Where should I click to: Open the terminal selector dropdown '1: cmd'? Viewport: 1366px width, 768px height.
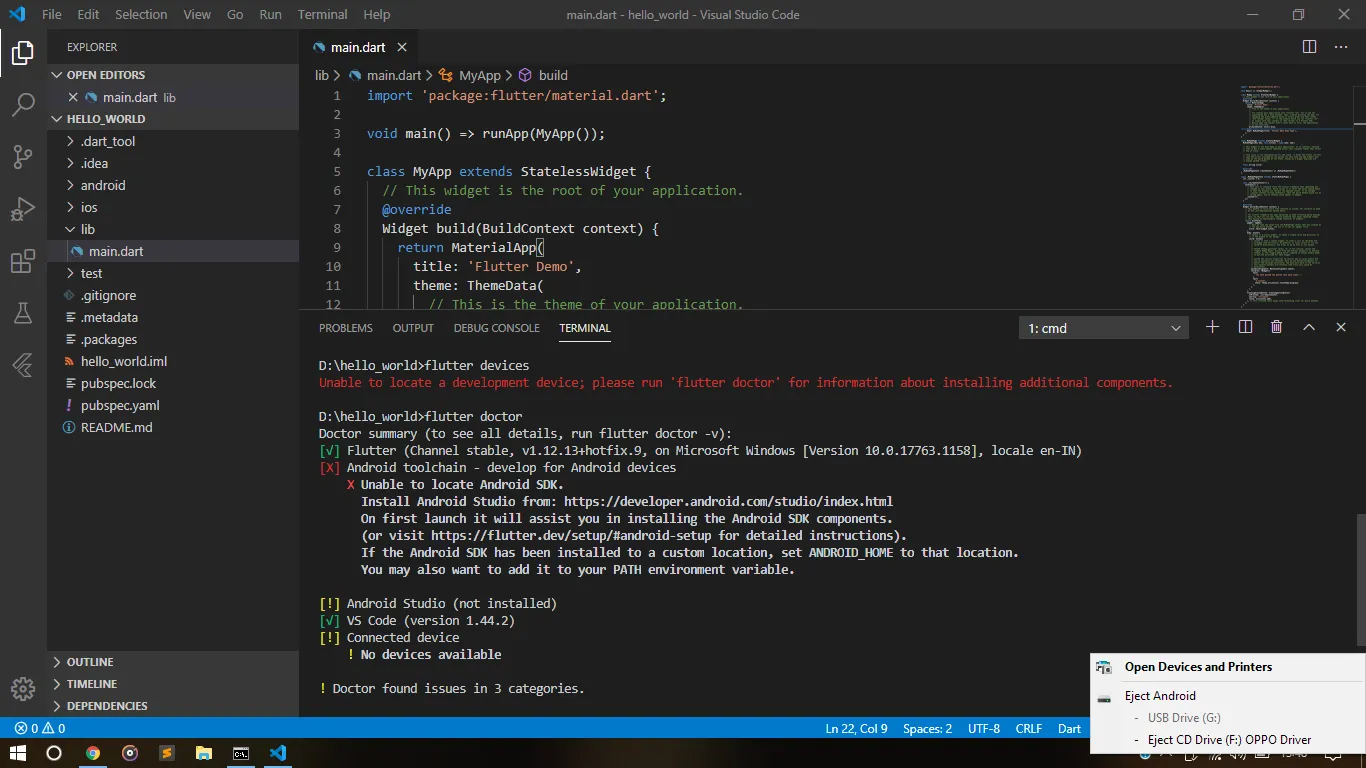pos(1103,328)
